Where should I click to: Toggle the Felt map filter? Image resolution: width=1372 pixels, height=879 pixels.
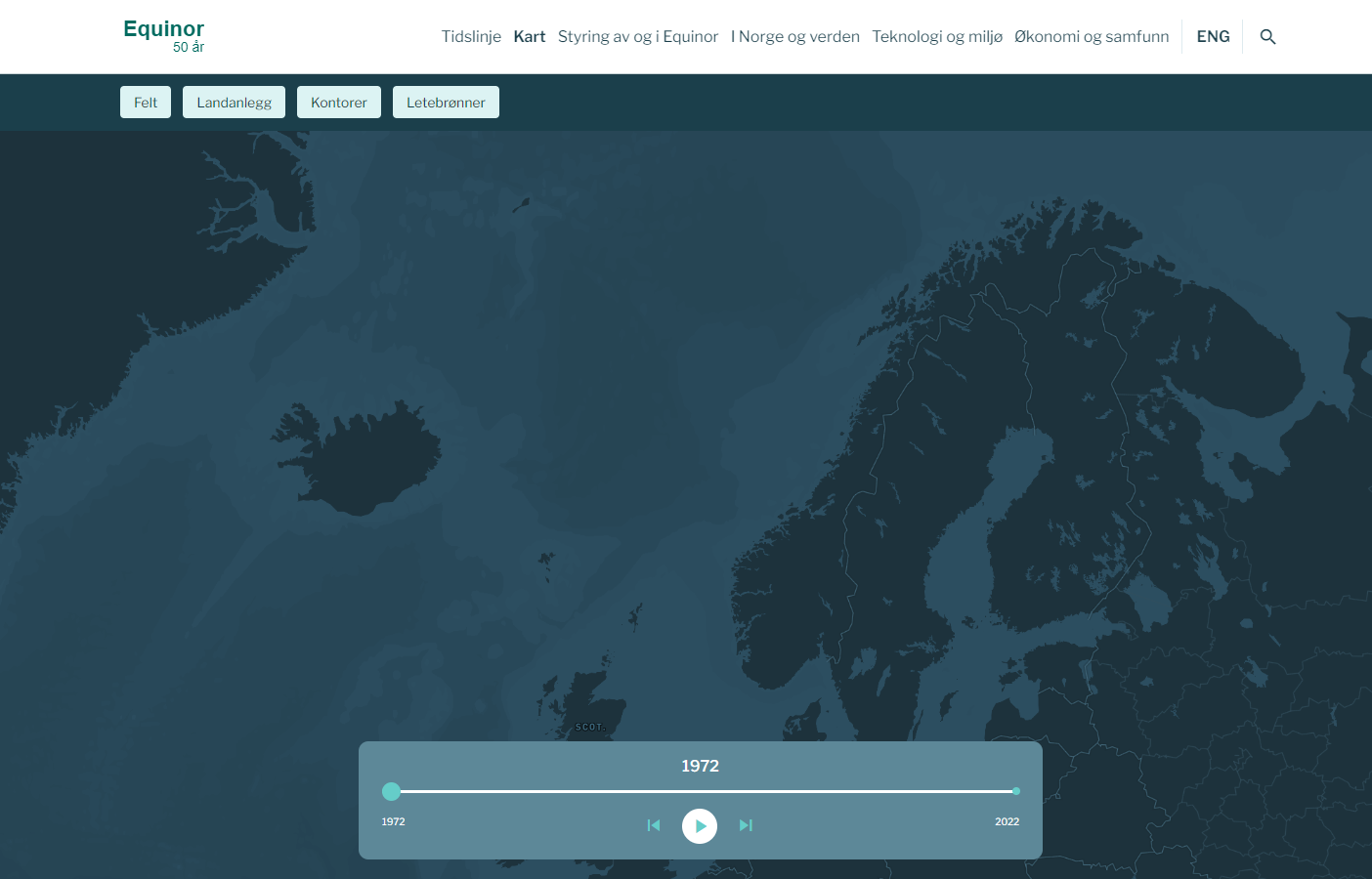[x=146, y=103]
